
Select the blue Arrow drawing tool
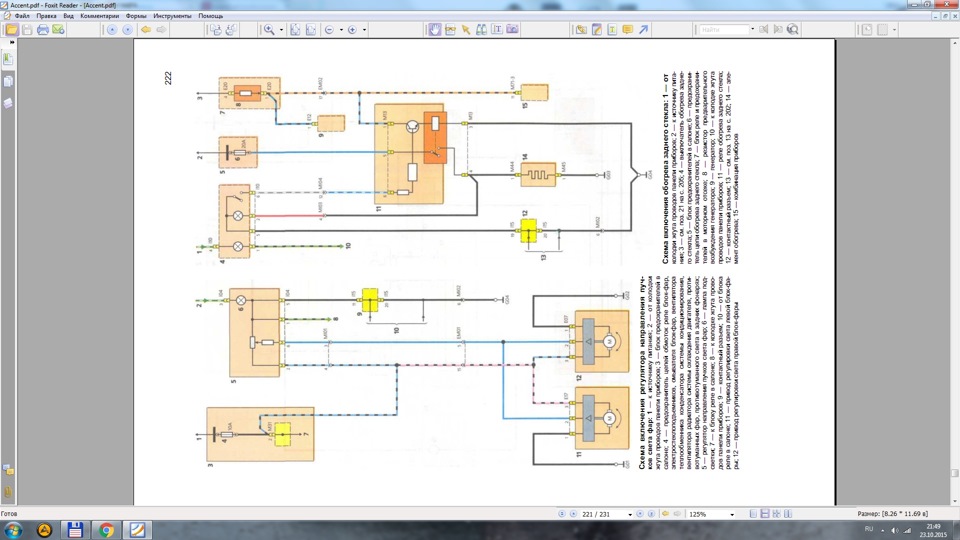point(643,29)
